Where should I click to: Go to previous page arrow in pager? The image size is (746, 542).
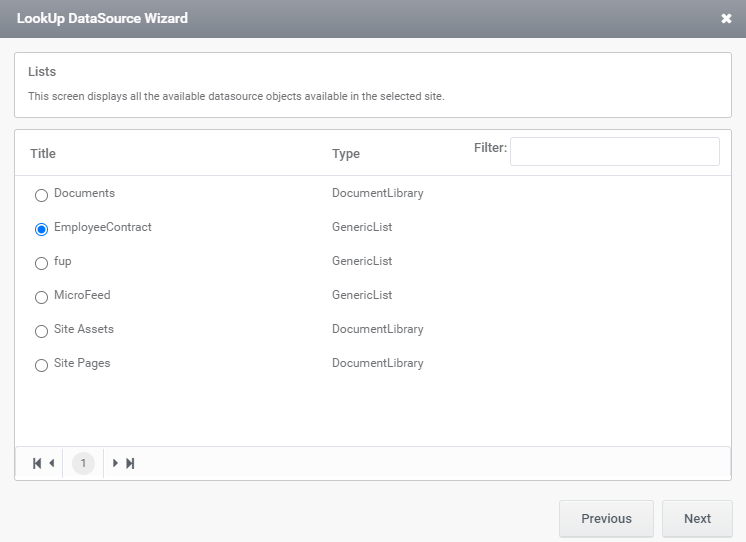(52, 463)
